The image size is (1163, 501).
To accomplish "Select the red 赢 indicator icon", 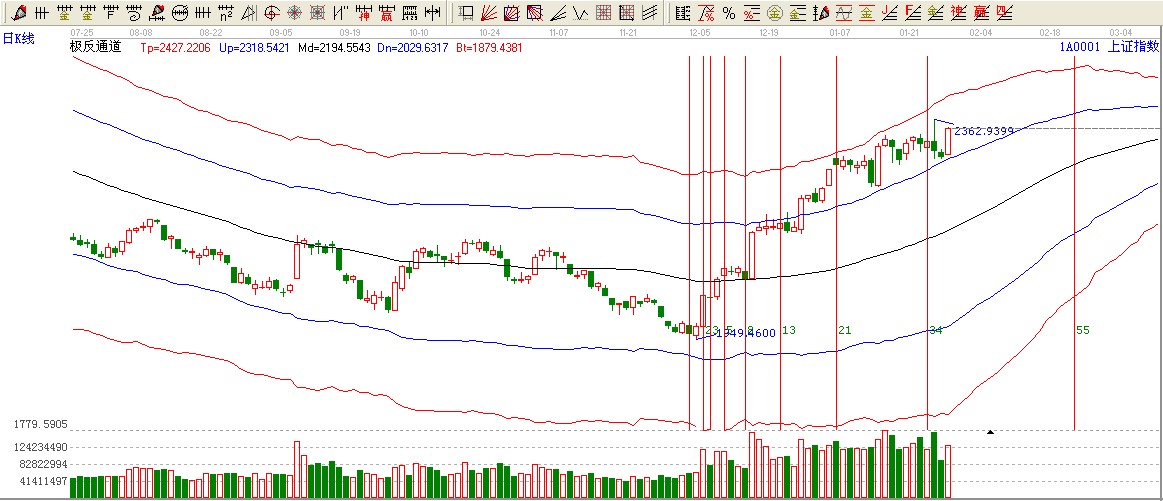I will click(x=386, y=13).
